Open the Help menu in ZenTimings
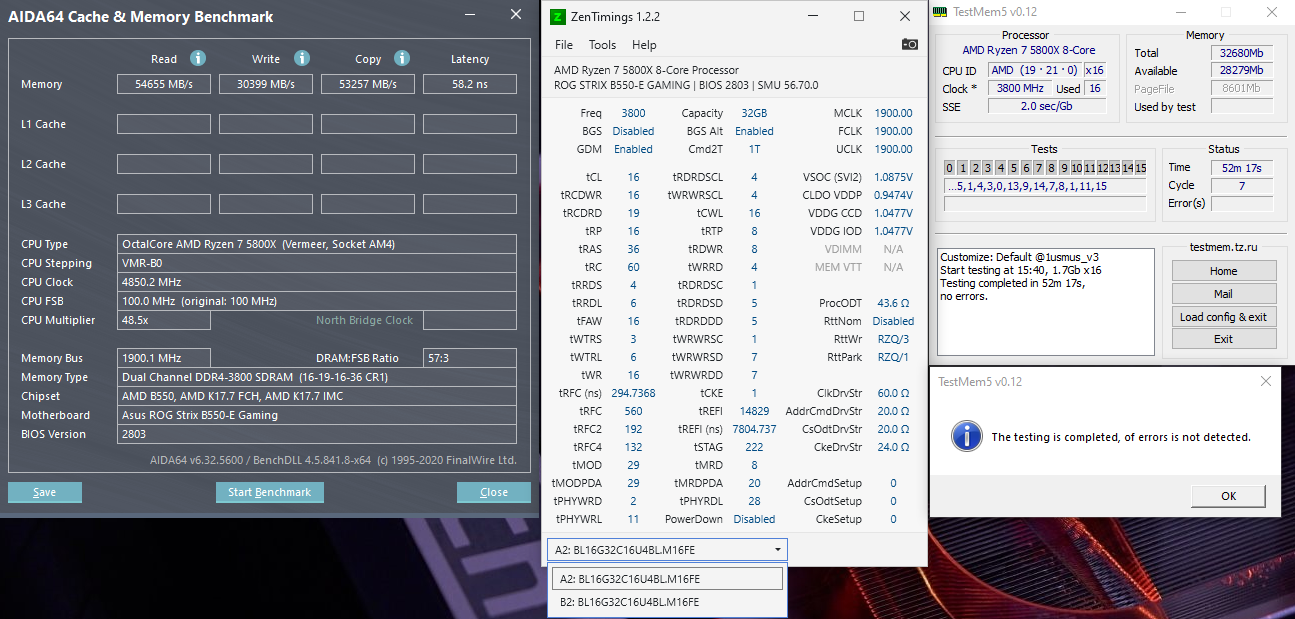Screen dimensions: 1295x619 644,45
